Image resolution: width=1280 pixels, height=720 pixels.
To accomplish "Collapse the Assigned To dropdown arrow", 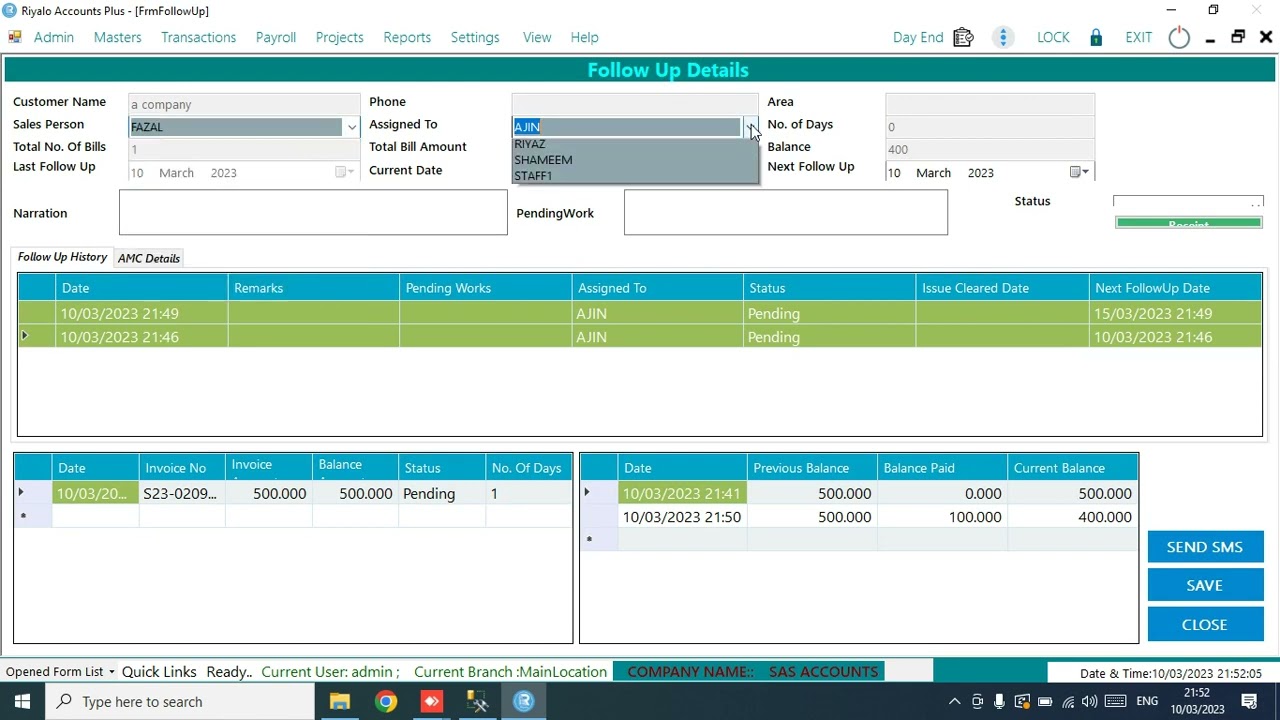I will tap(750, 127).
